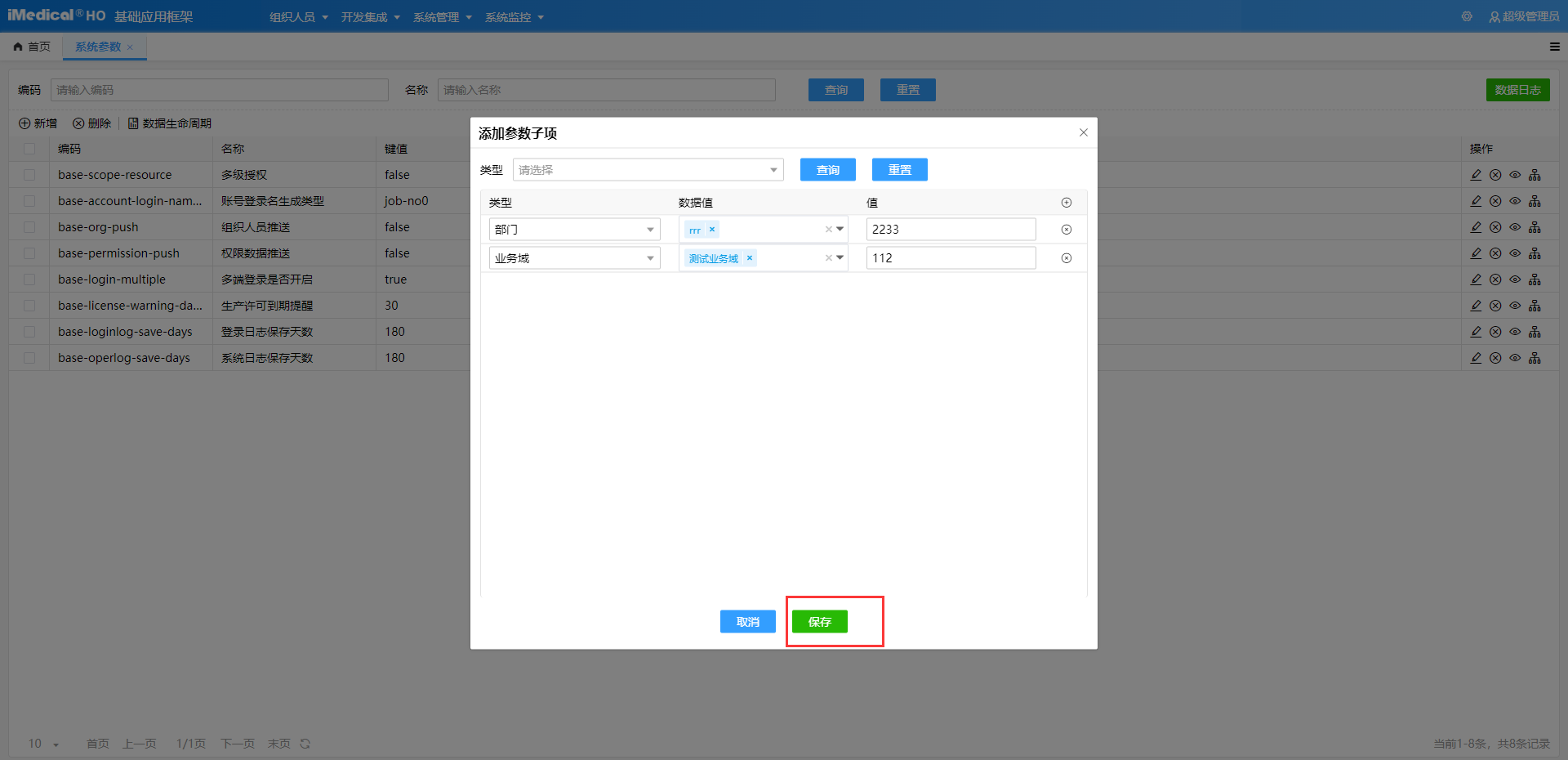The height and width of the screenshot is (760, 1568).
Task: Focus the 编码 search input
Action: click(220, 90)
